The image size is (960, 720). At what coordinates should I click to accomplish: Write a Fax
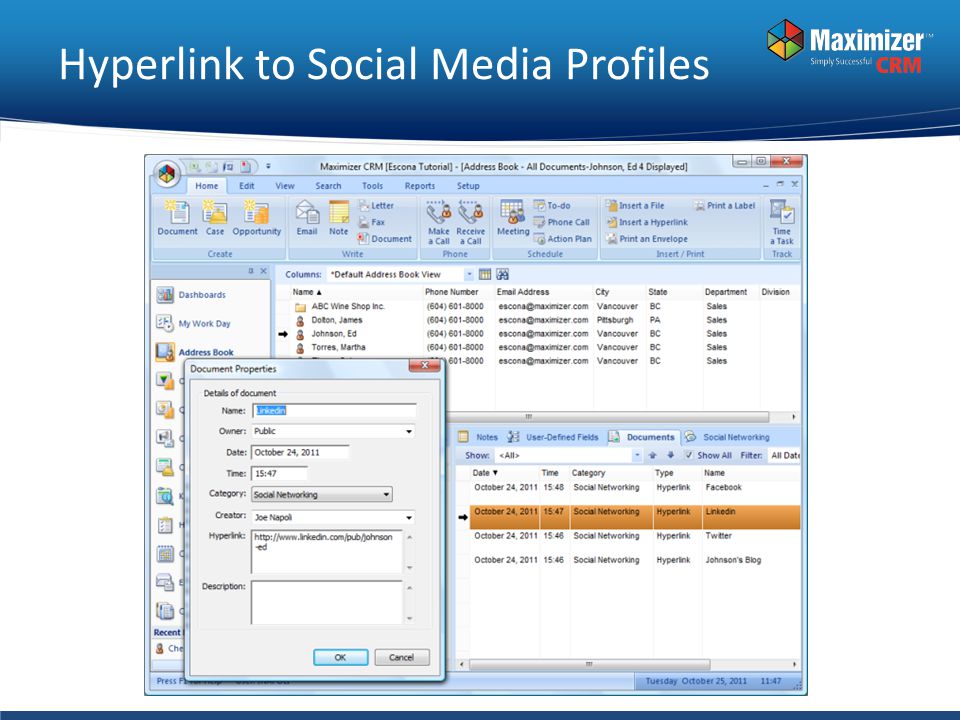[372, 222]
